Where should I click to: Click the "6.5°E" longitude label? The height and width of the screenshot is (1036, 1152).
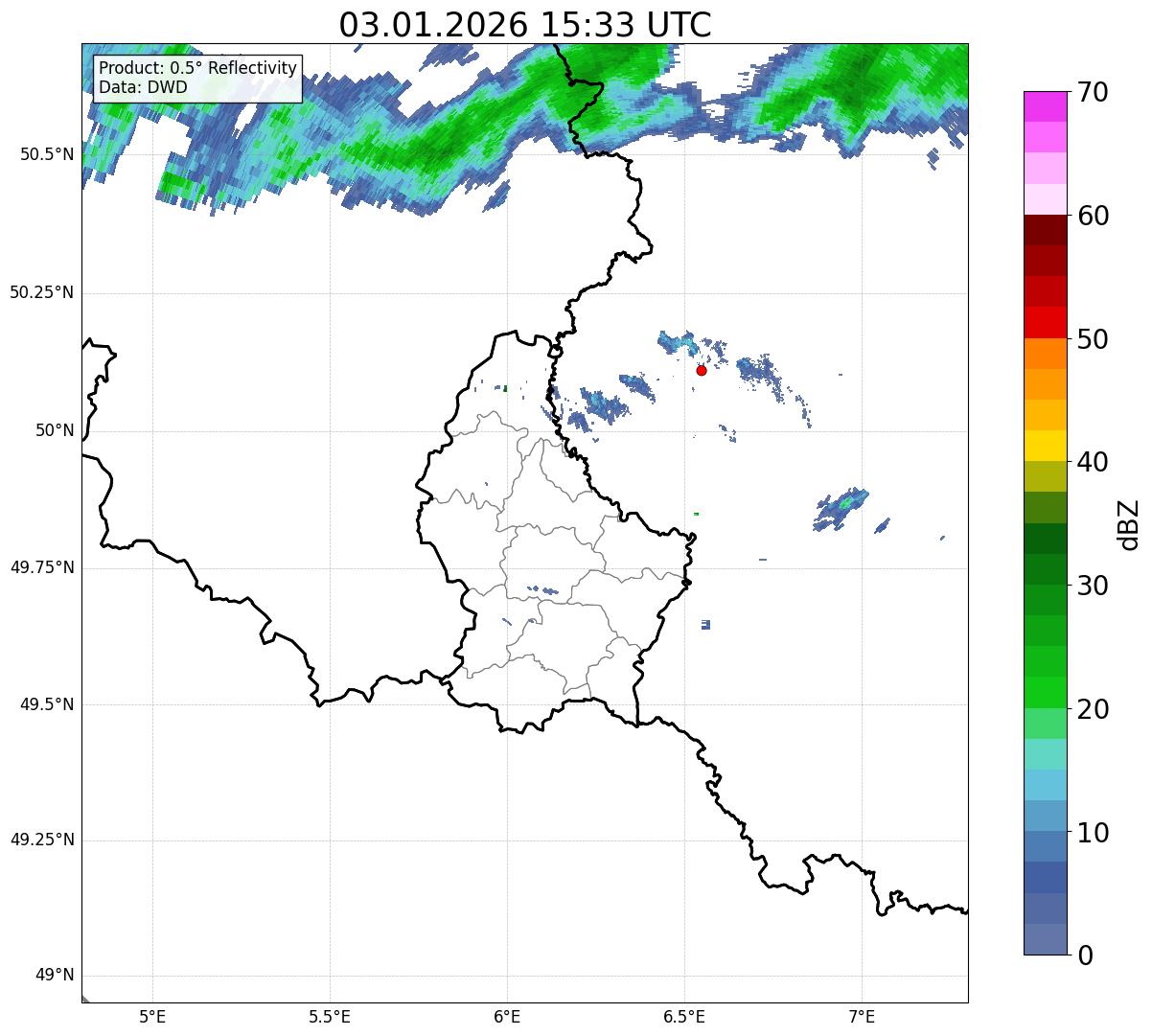coord(684,1016)
